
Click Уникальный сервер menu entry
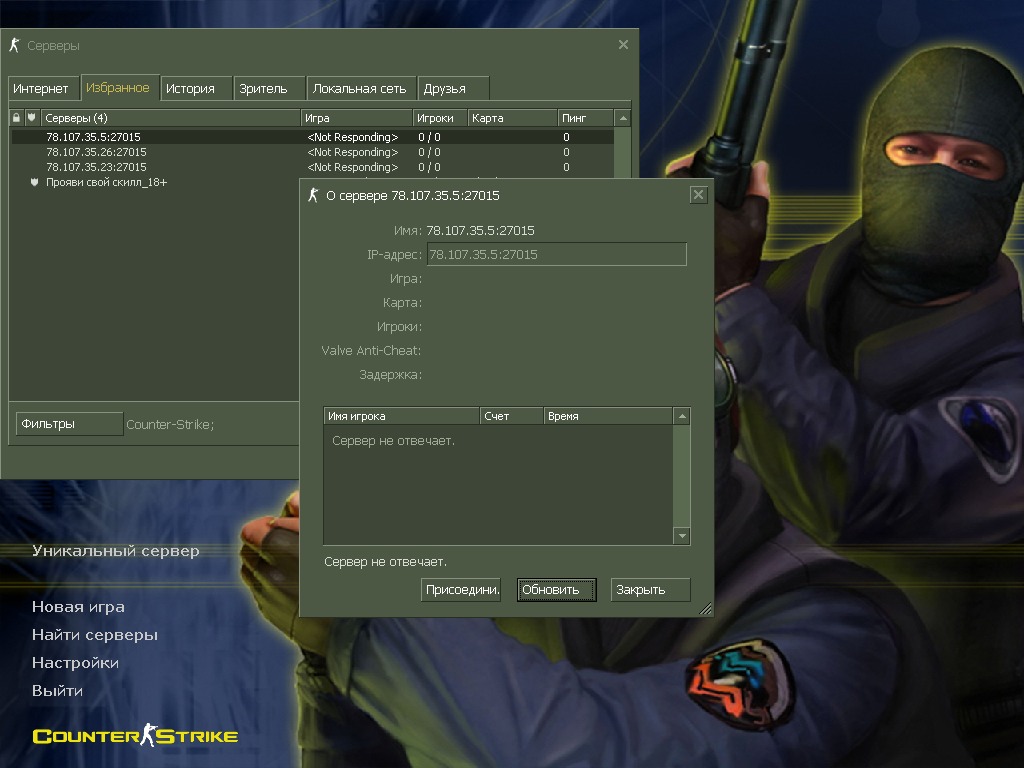pyautogui.click(x=116, y=551)
